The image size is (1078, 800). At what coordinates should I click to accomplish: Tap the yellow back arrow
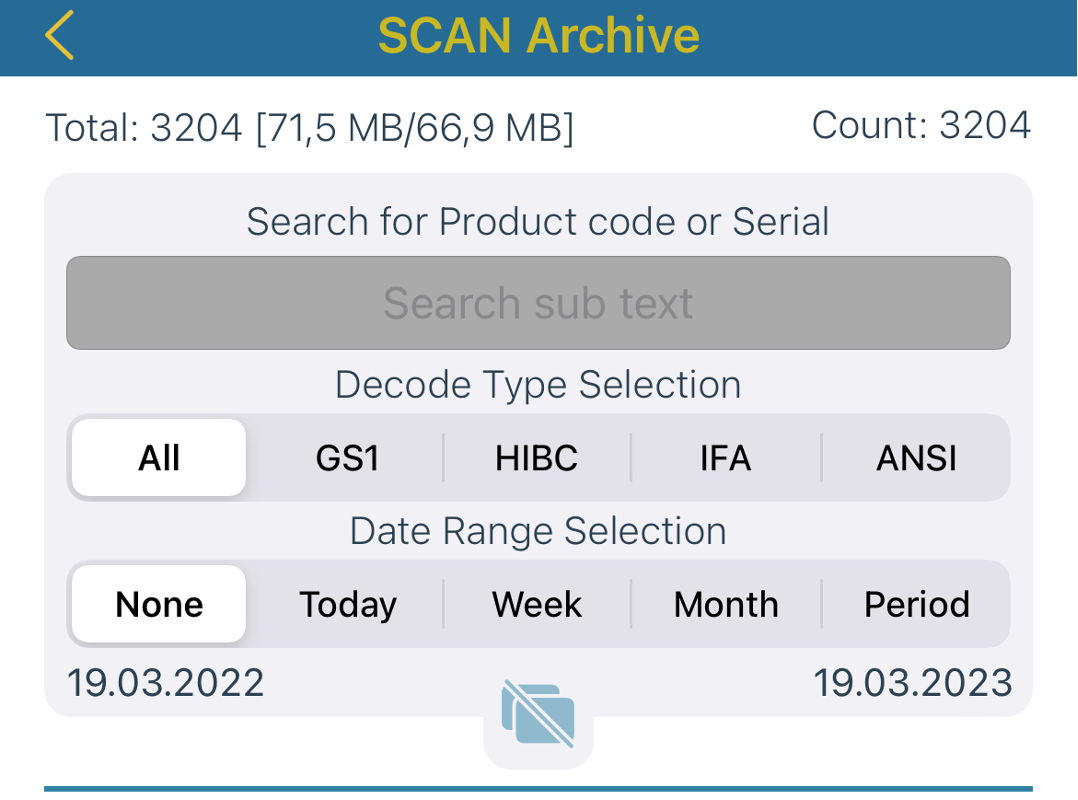click(x=60, y=36)
